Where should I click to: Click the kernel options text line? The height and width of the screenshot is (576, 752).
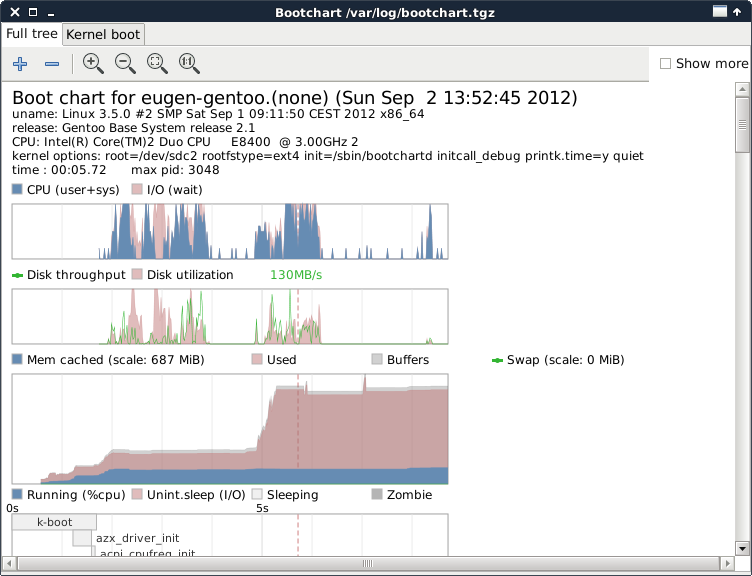pyautogui.click(x=328, y=156)
